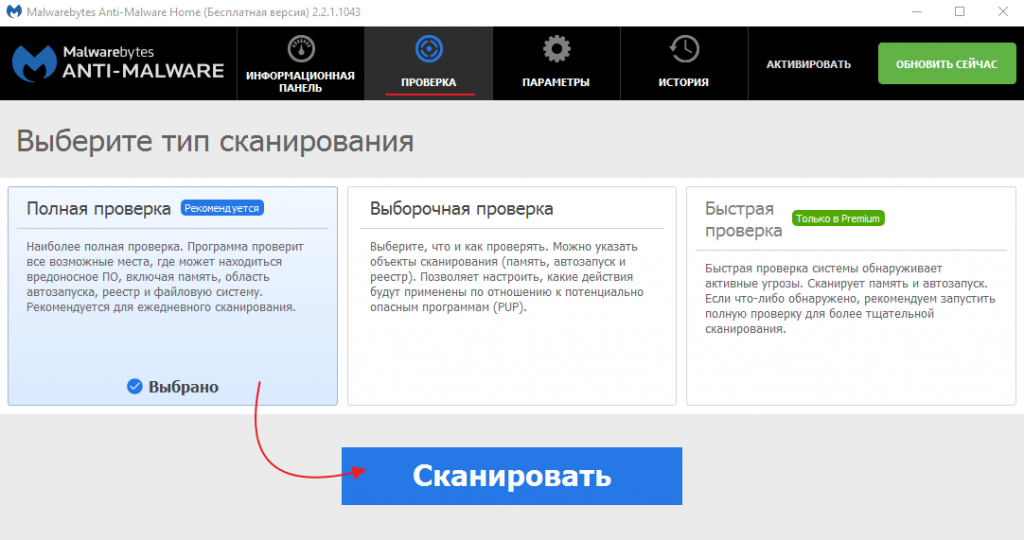Select the Проверка tab label
This screenshot has width=1024, height=540.
(x=428, y=82)
